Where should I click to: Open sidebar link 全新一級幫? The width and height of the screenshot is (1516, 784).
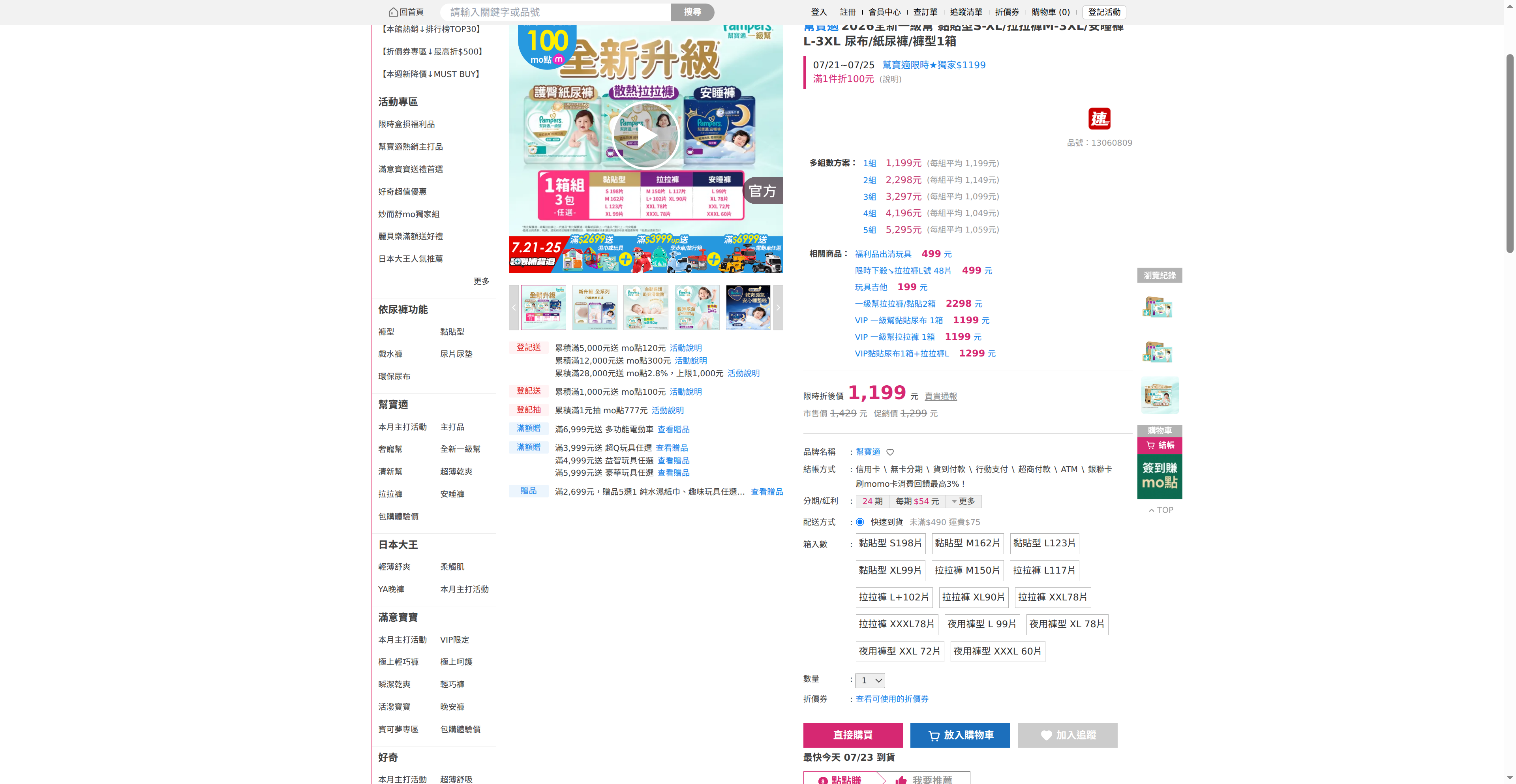[x=460, y=449]
